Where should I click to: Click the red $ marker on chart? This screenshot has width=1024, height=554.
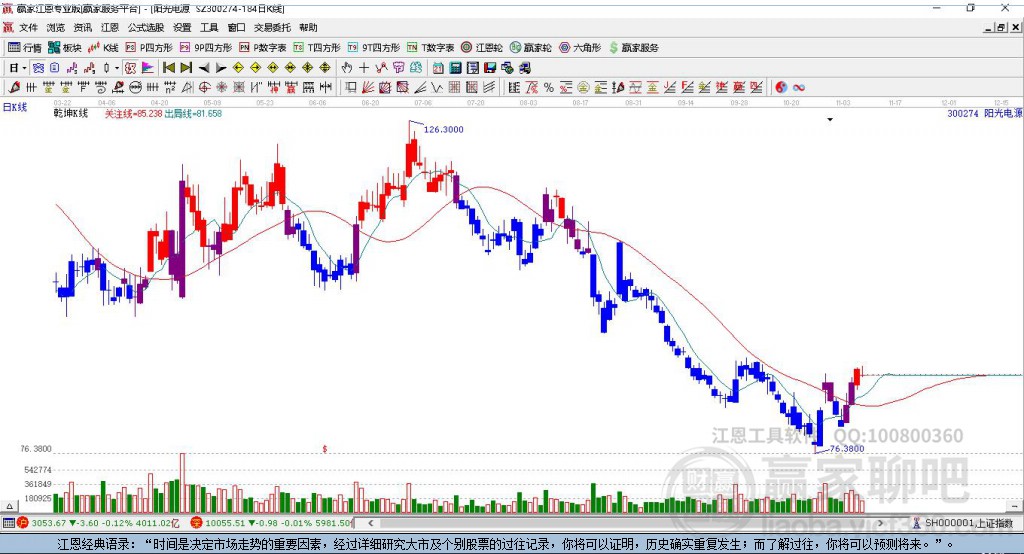[325, 449]
